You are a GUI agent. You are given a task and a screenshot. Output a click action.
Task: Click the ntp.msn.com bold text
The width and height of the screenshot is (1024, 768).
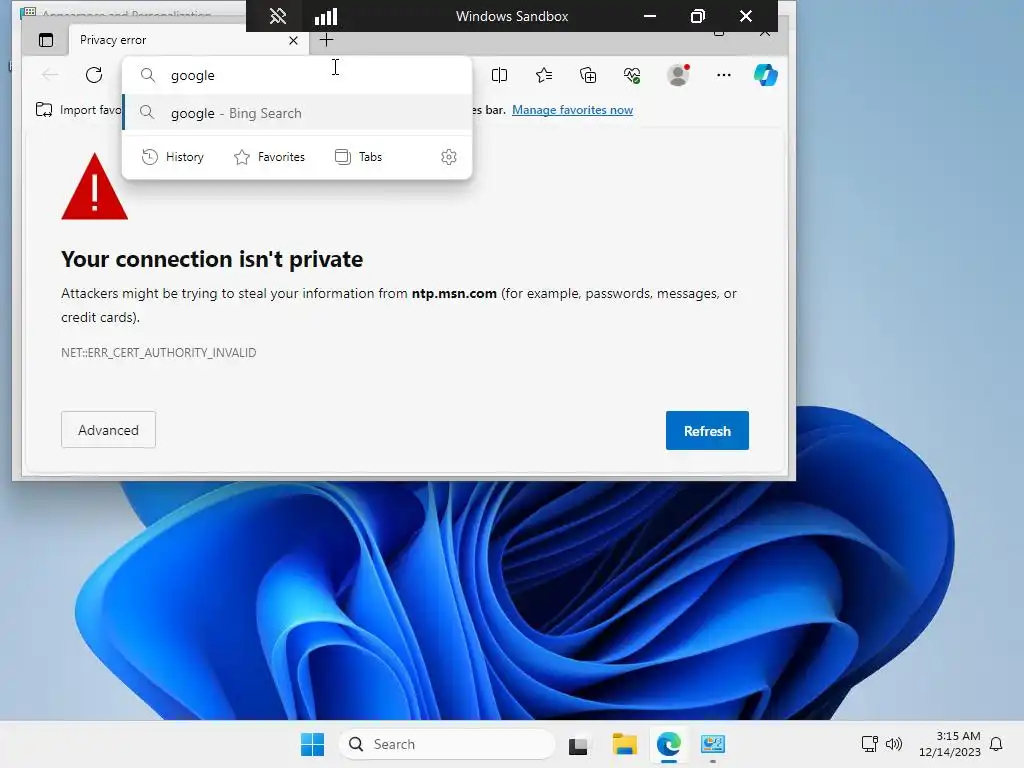[x=454, y=294]
